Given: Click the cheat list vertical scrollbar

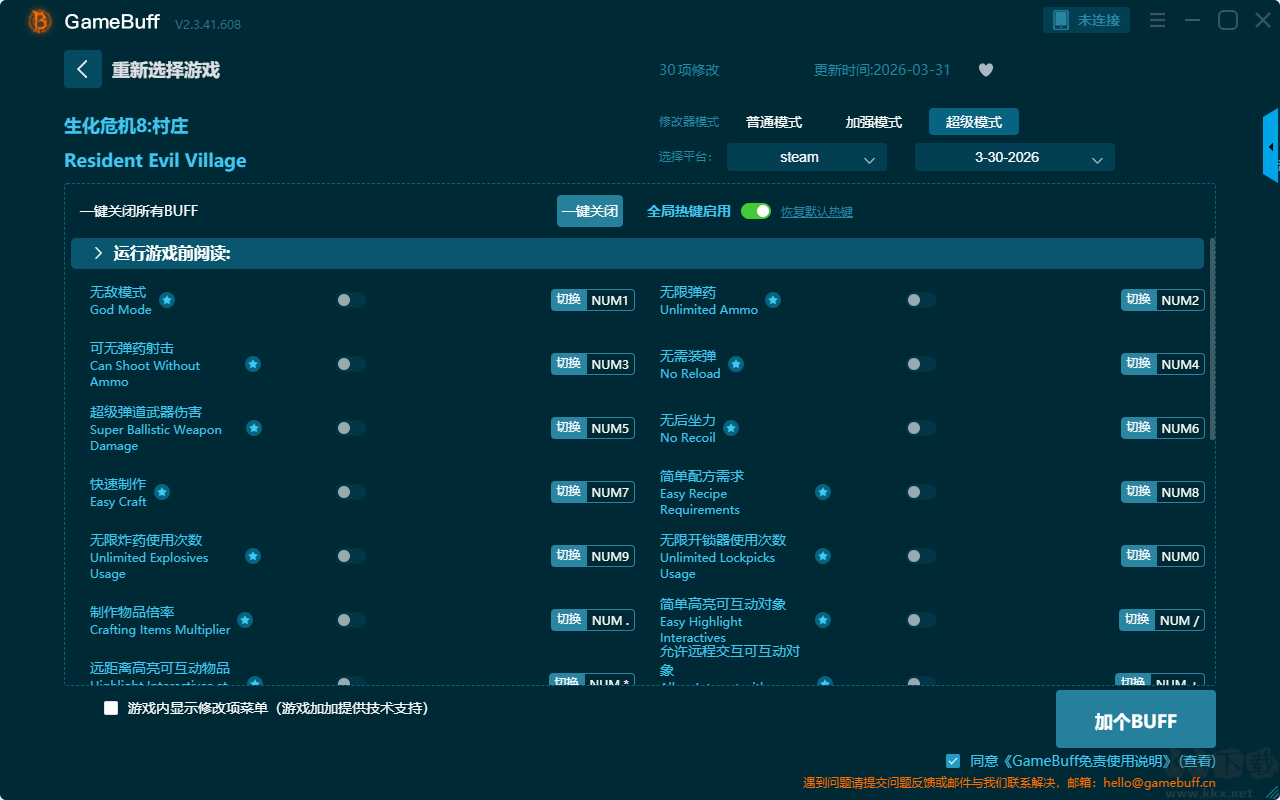Looking at the screenshot, I should (x=1213, y=338).
